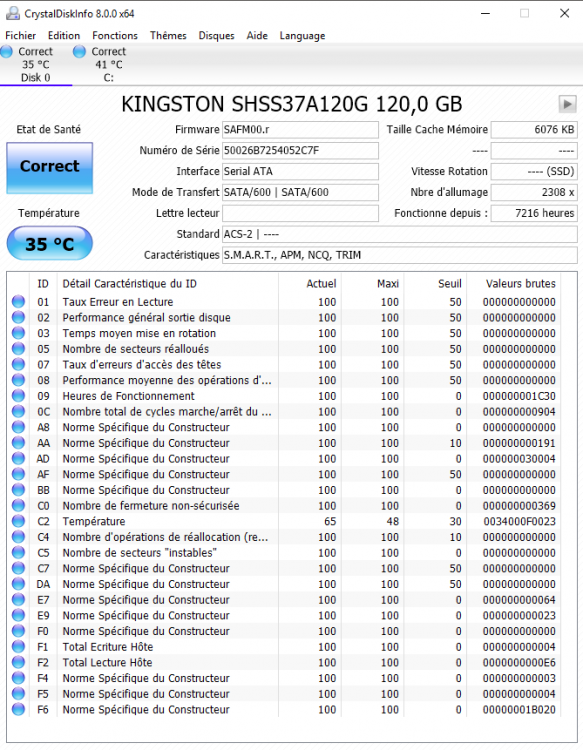Click the serial number field 50026B7254052C7F
The width and height of the screenshot is (583, 750).
point(300,151)
